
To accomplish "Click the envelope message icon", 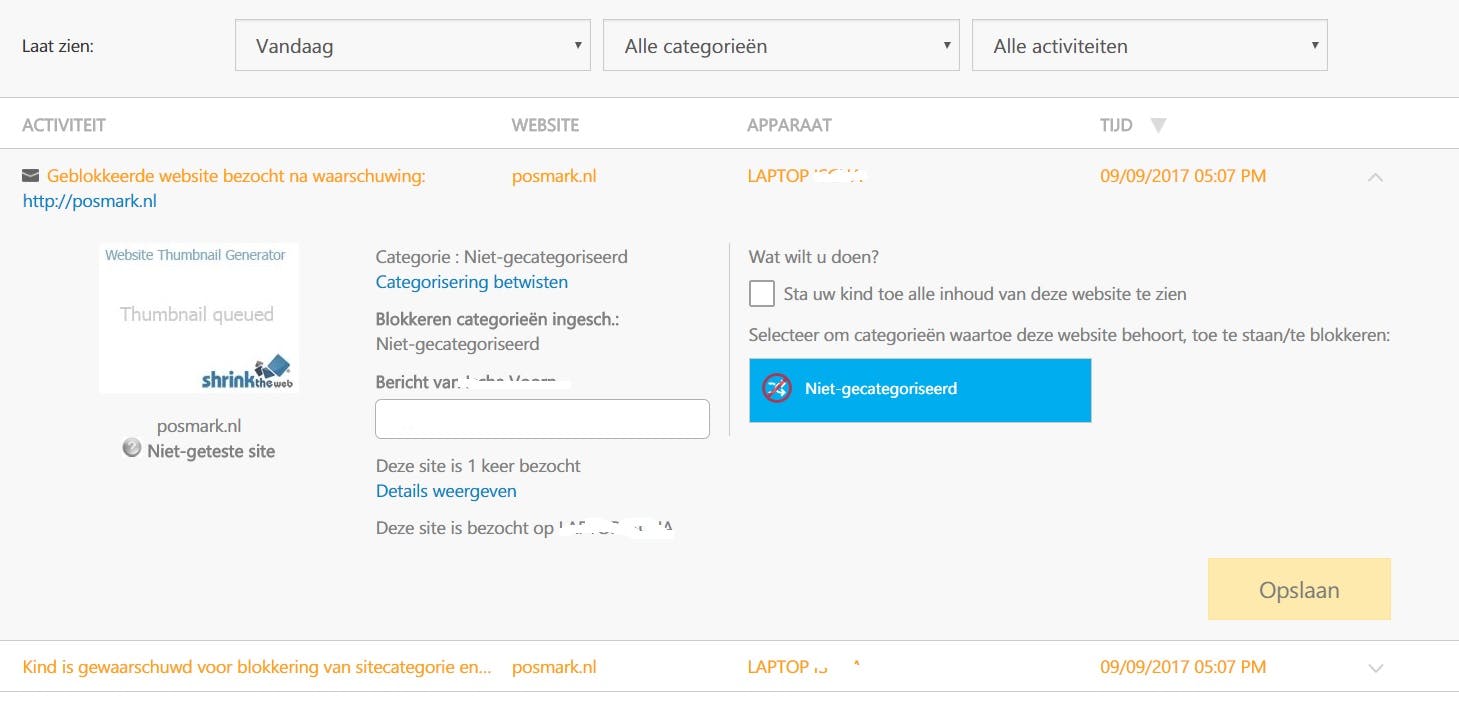I will click(31, 176).
